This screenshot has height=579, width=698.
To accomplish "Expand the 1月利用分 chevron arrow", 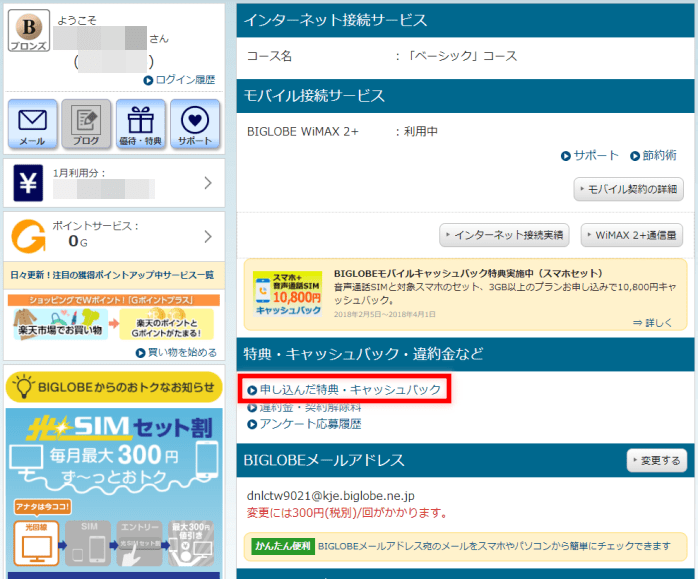I will click(x=208, y=183).
